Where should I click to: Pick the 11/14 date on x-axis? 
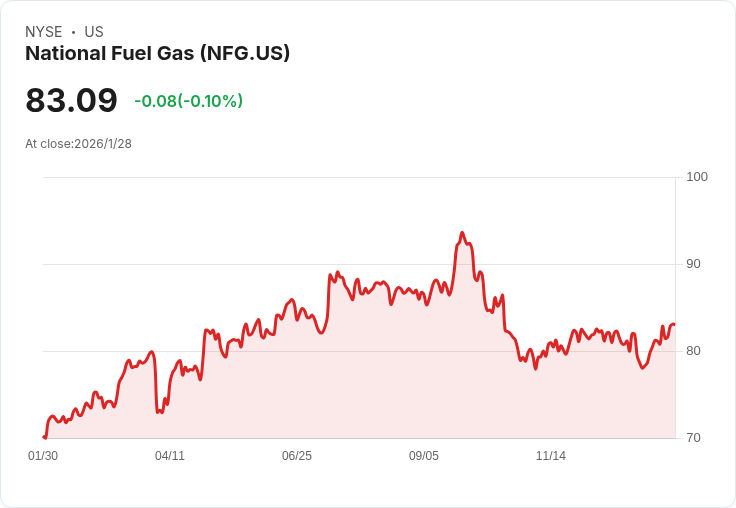click(x=551, y=456)
